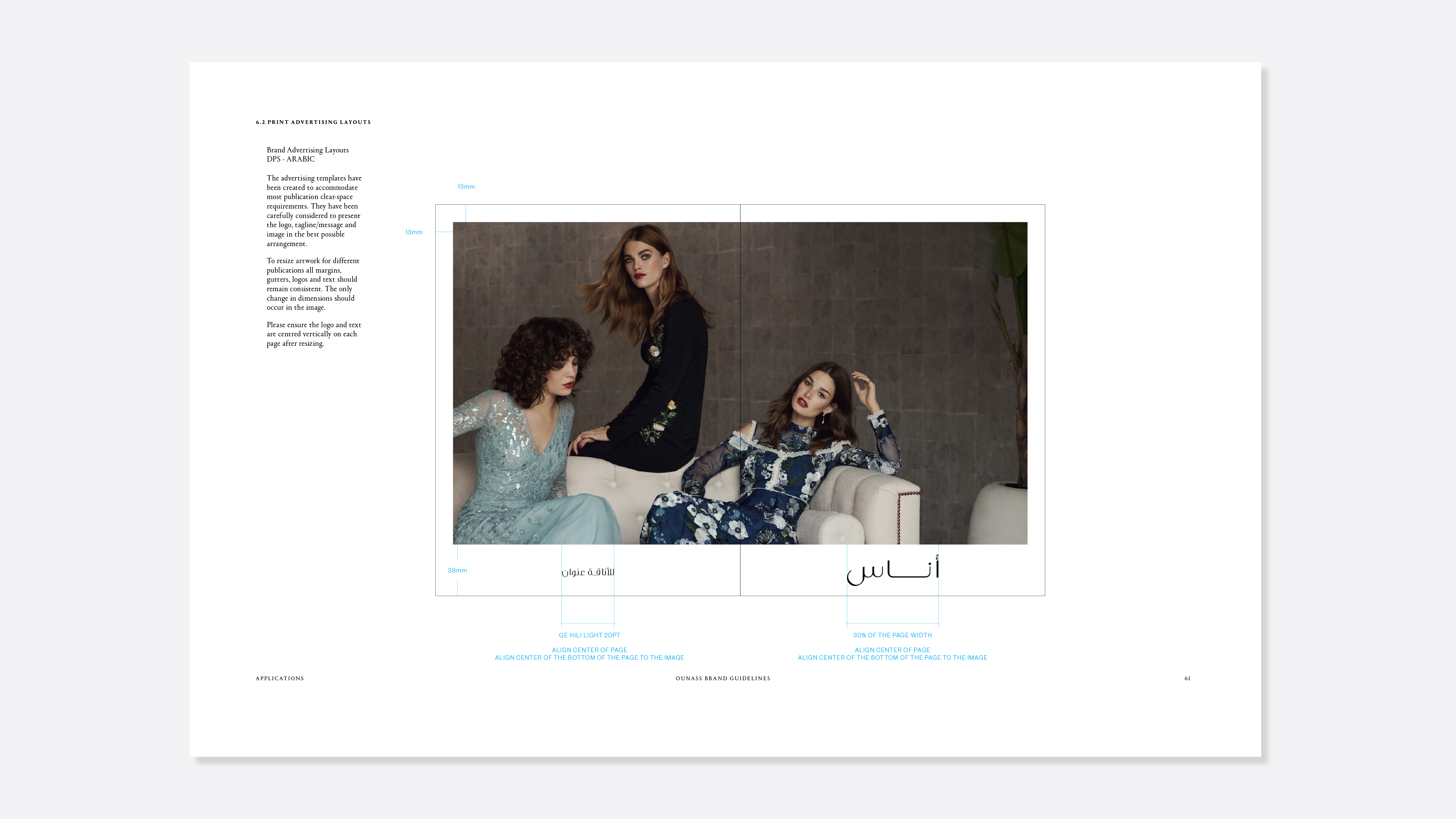Viewport: 1456px width, 819px height.
Task: Click Brand Advertising Layouts DPS - ARABIC subtitle
Action: tap(308, 154)
